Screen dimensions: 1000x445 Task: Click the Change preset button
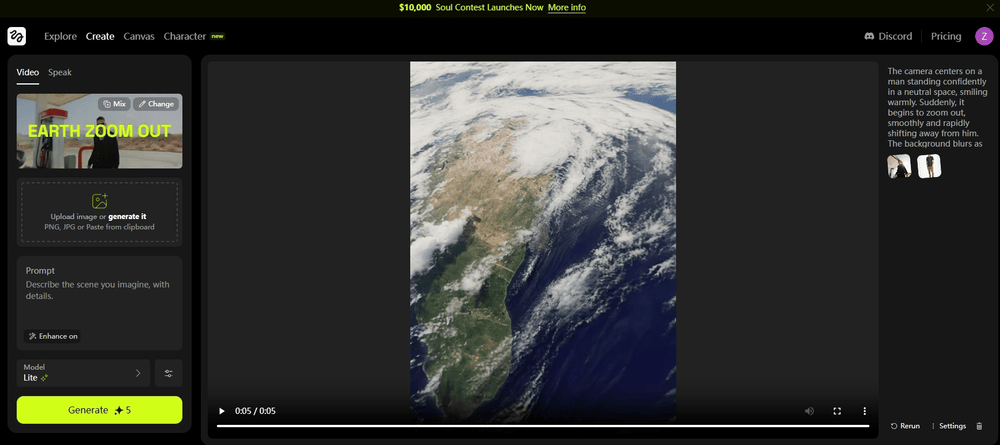point(156,104)
